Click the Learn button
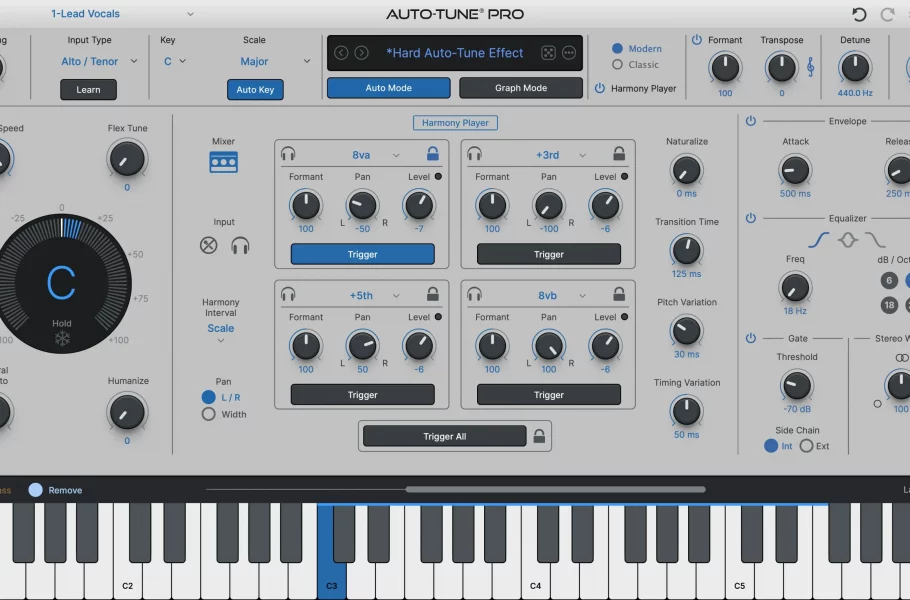 (88, 89)
